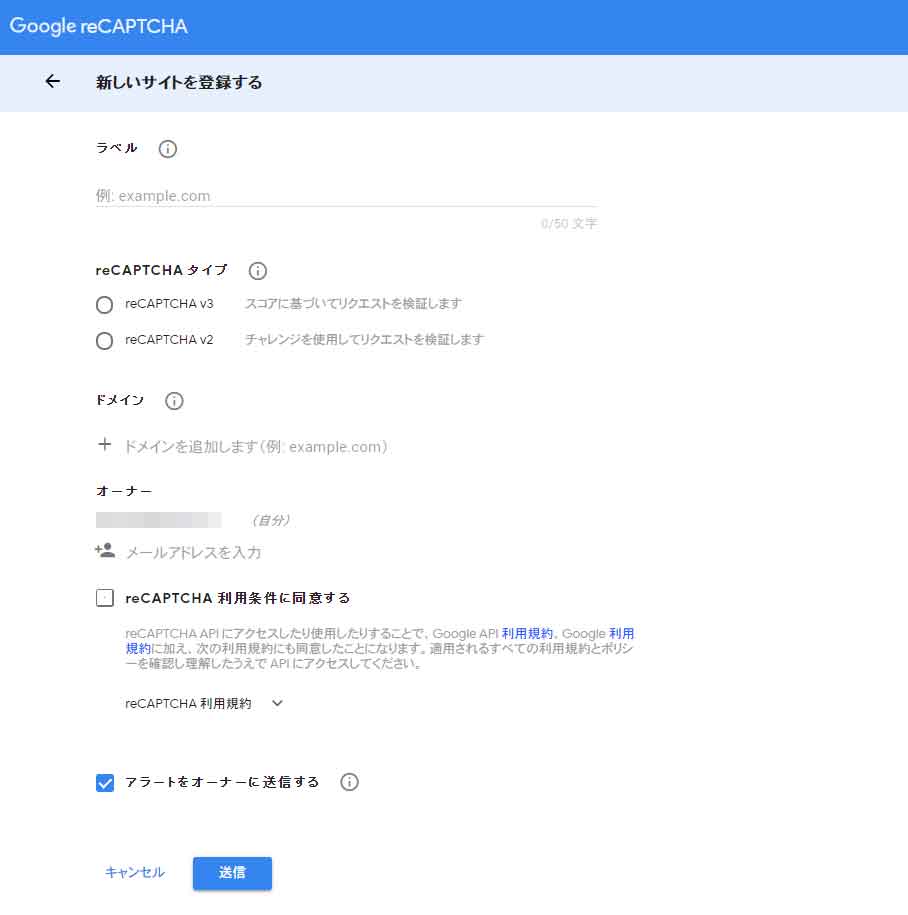Uncheck アラートをオーナーに送信する checkbox
The width and height of the screenshot is (908, 915).
pos(104,783)
